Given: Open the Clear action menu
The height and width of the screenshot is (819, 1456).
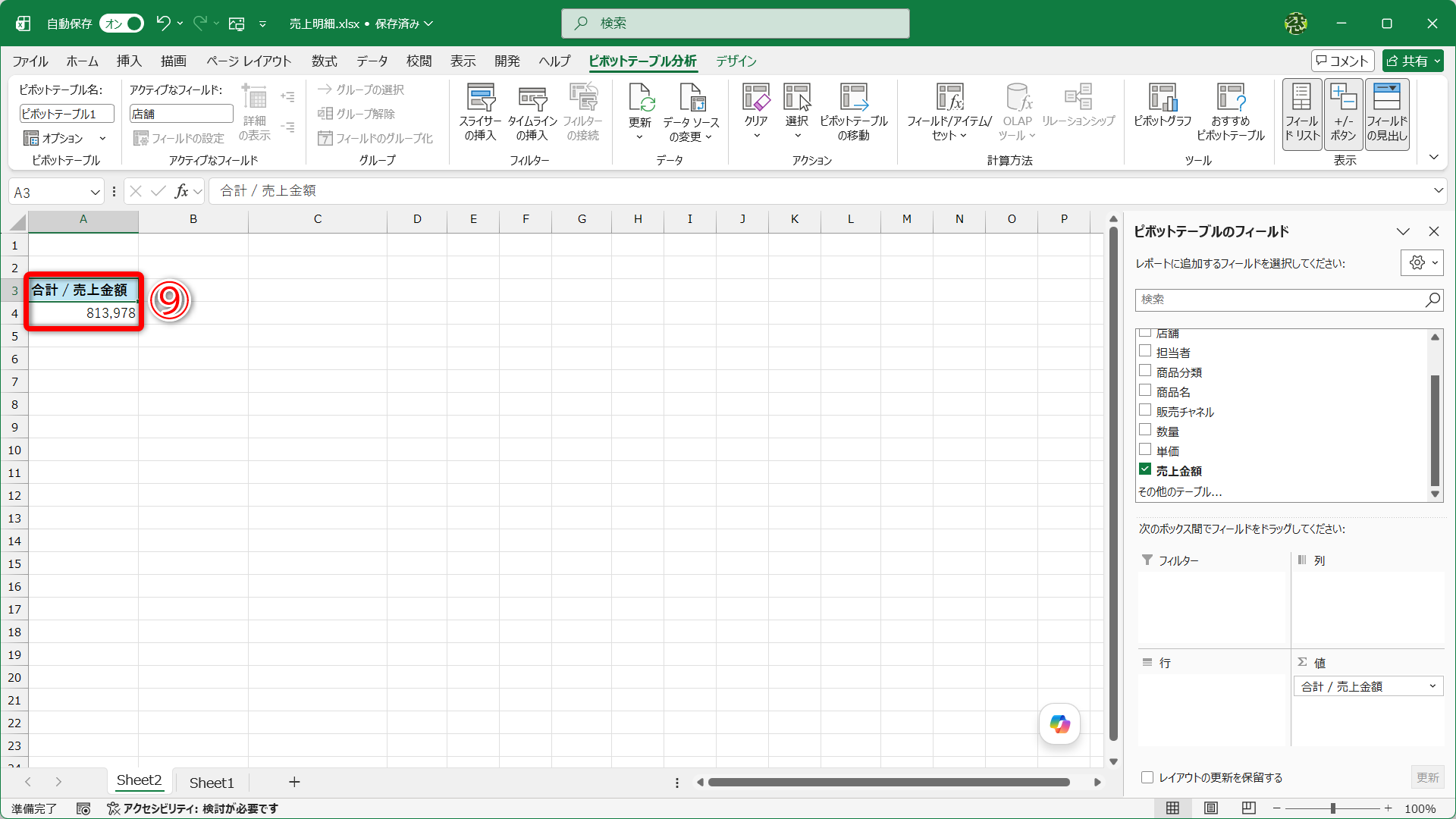Looking at the screenshot, I should pos(756,112).
